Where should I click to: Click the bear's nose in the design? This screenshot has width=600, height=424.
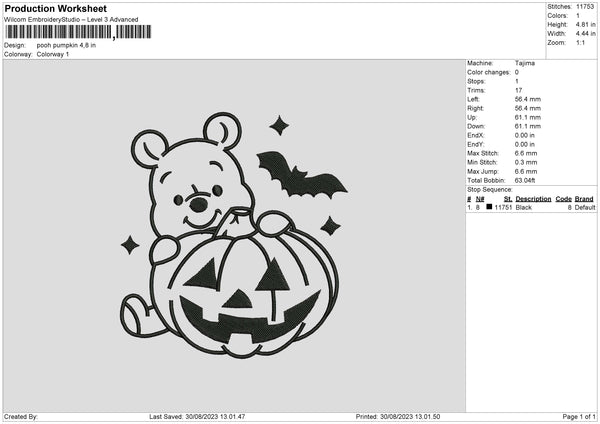(x=199, y=204)
